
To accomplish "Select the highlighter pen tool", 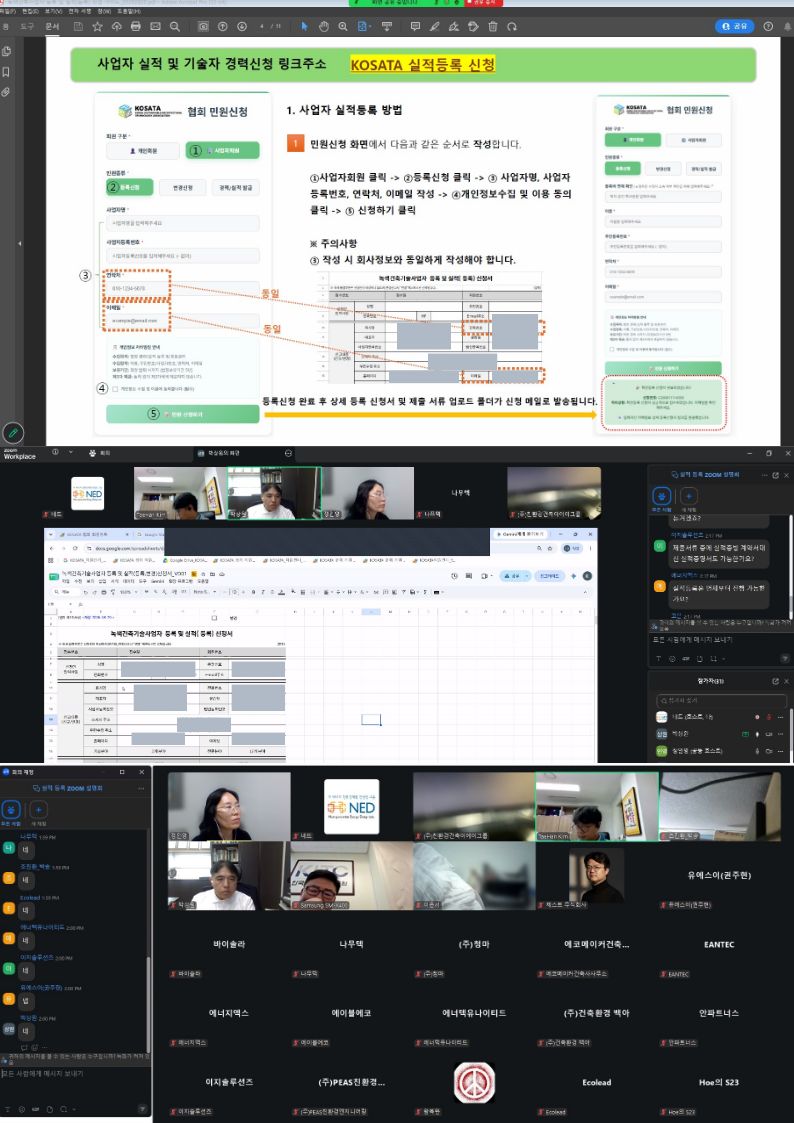I will [435, 26].
